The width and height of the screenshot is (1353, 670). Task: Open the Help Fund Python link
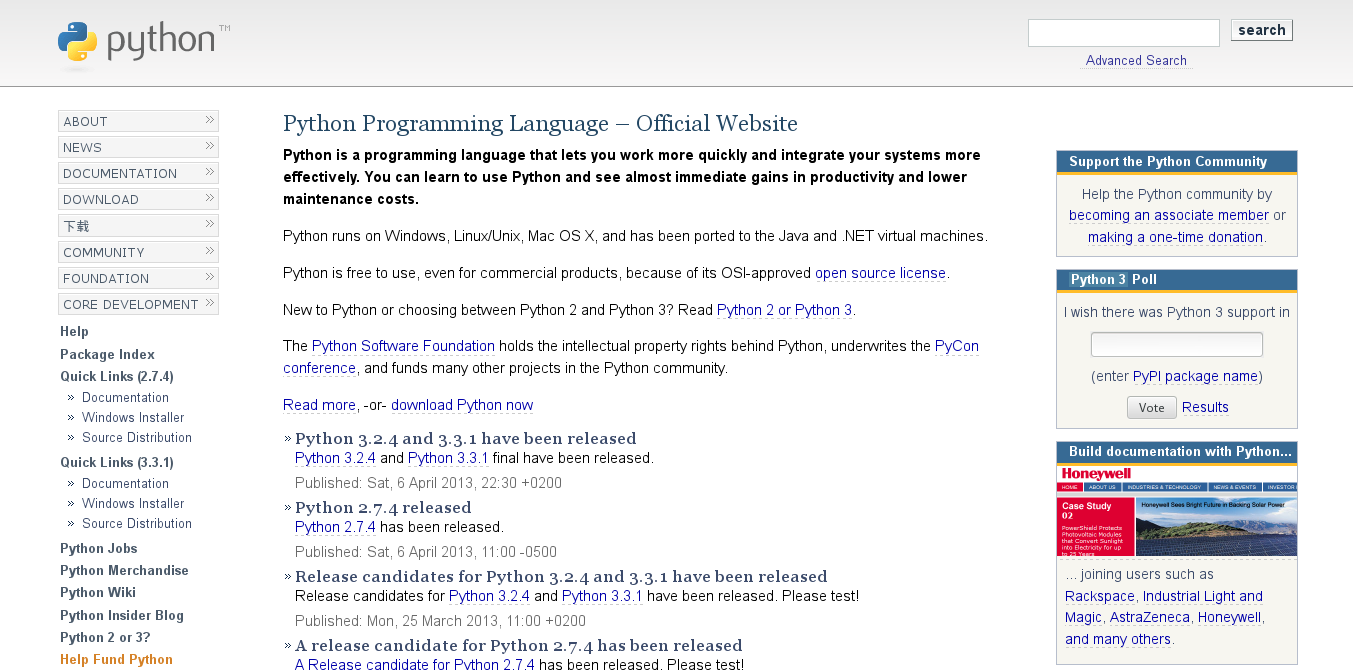(116, 659)
